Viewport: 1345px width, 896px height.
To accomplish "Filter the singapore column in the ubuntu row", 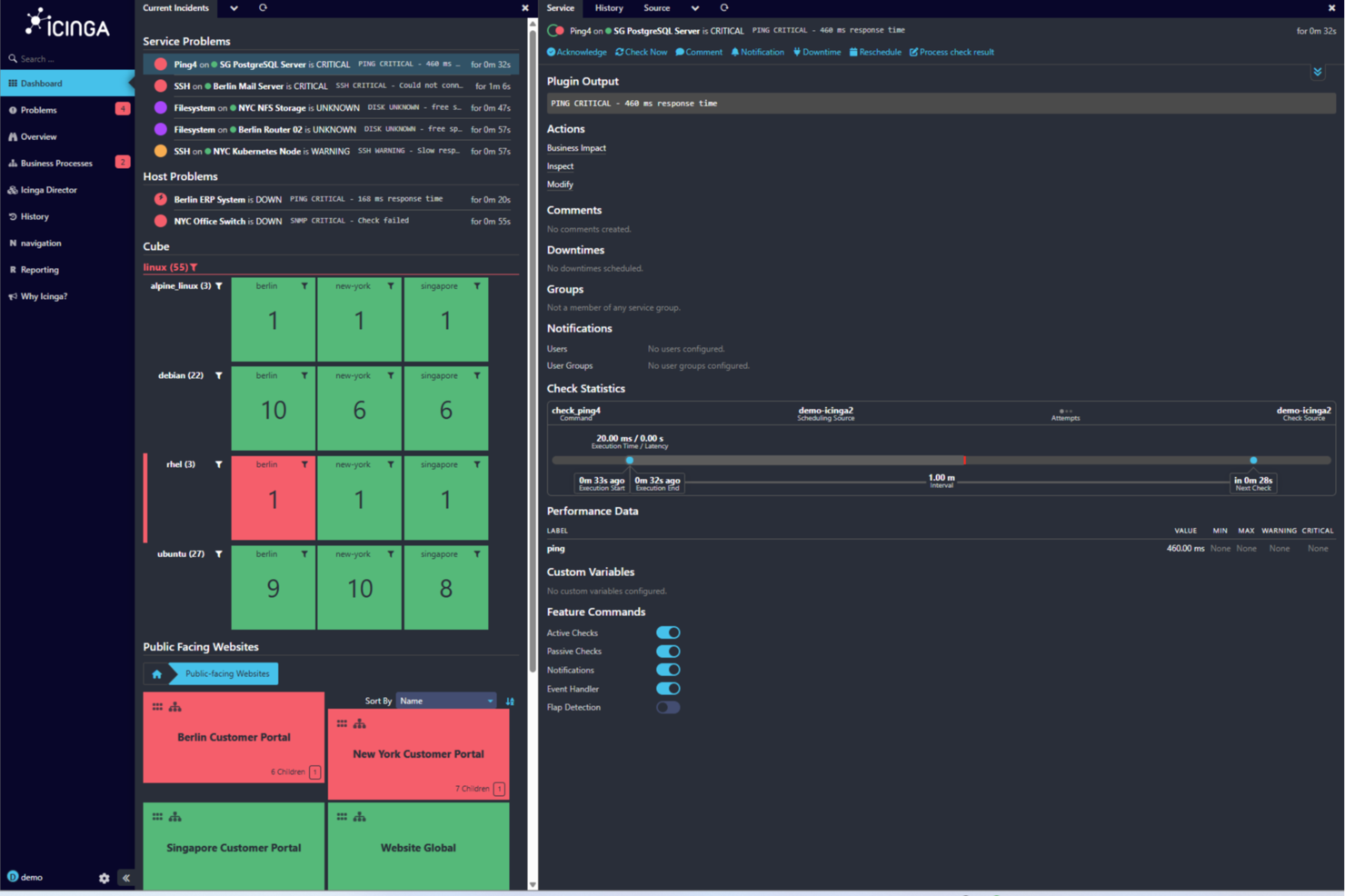I will (477, 553).
